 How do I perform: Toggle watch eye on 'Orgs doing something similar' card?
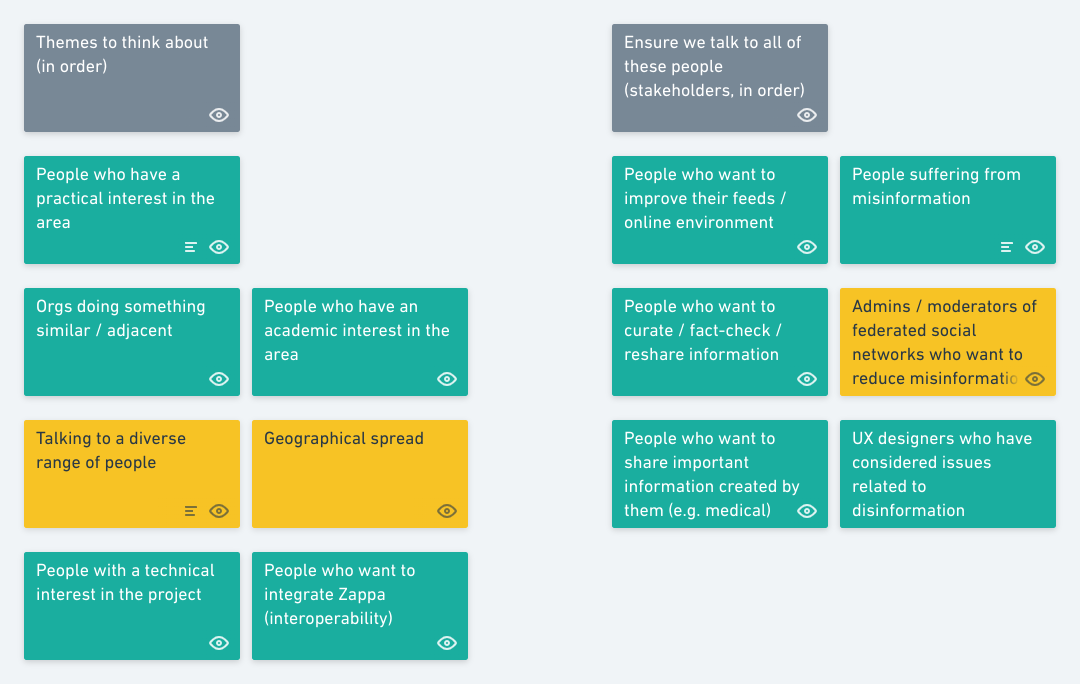219,379
